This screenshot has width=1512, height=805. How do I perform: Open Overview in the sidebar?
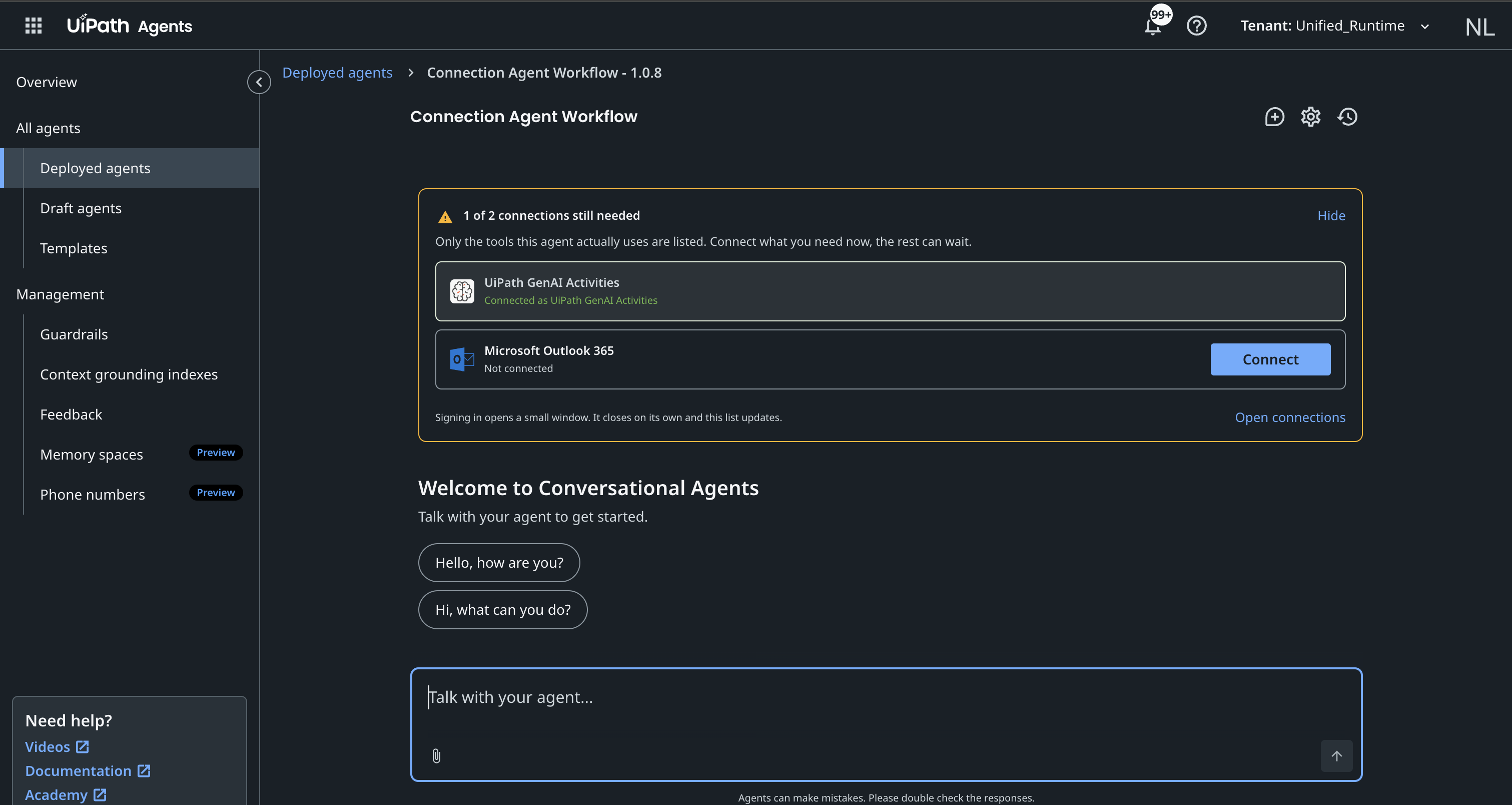point(47,82)
